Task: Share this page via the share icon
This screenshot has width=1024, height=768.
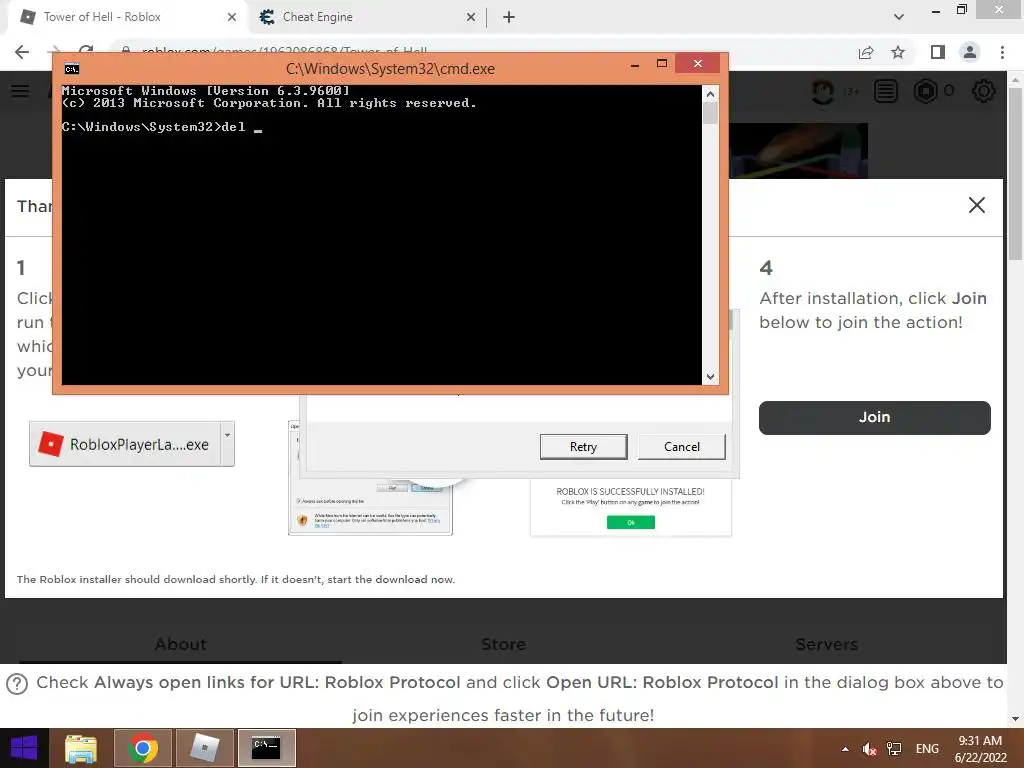Action: pos(866,52)
